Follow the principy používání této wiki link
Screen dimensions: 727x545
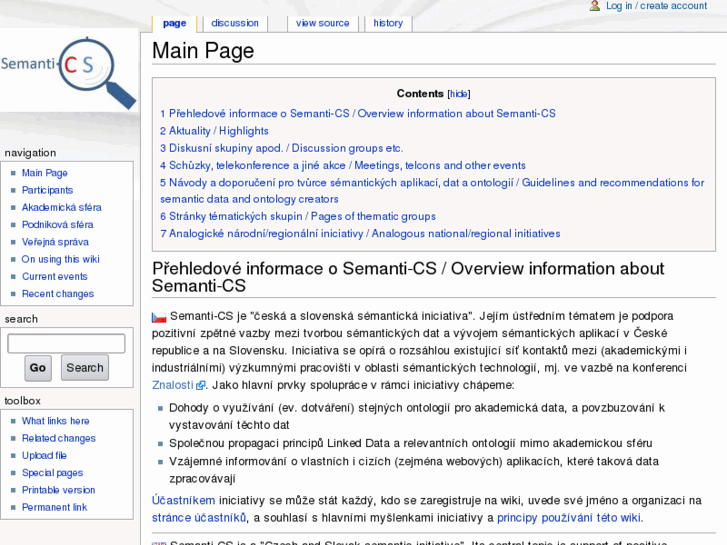pos(569,518)
